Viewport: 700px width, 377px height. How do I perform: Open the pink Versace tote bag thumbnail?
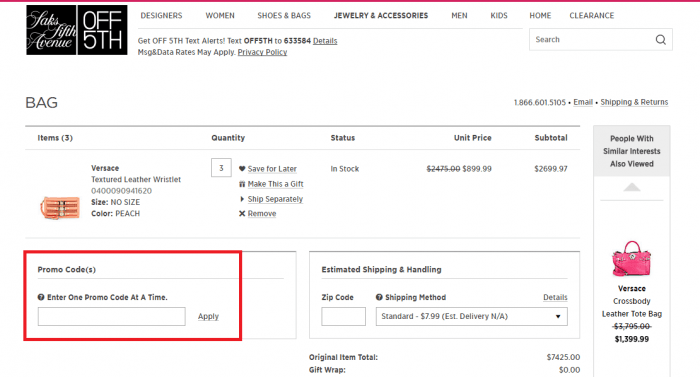[x=631, y=259]
